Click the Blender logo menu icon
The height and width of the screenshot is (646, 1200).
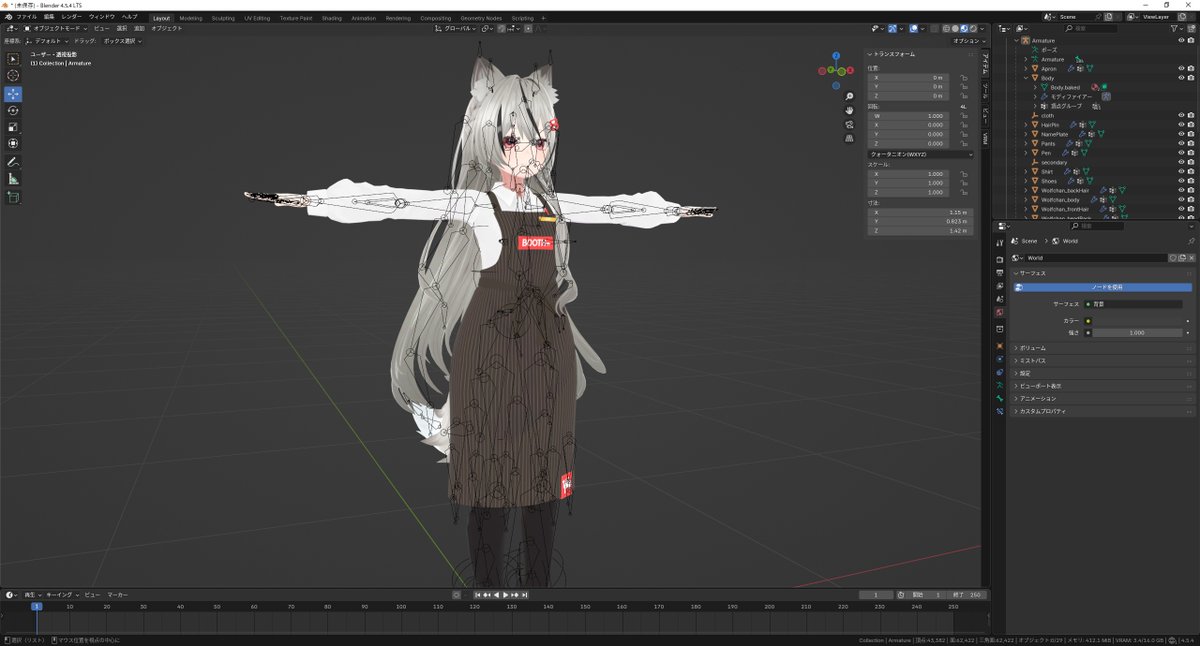pos(8,17)
